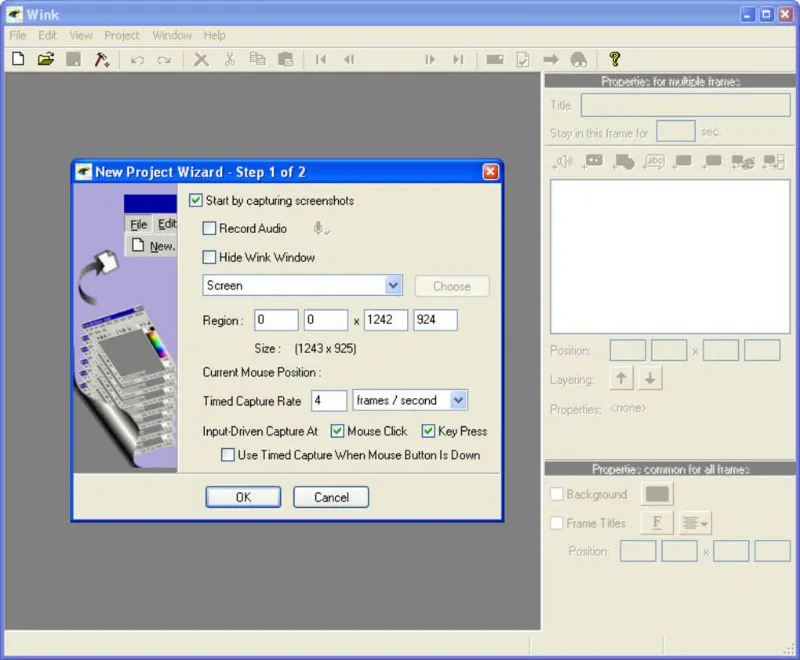Open the Frame Titles alignment dropdown
This screenshot has height=660, width=800.
pyautogui.click(x=695, y=523)
